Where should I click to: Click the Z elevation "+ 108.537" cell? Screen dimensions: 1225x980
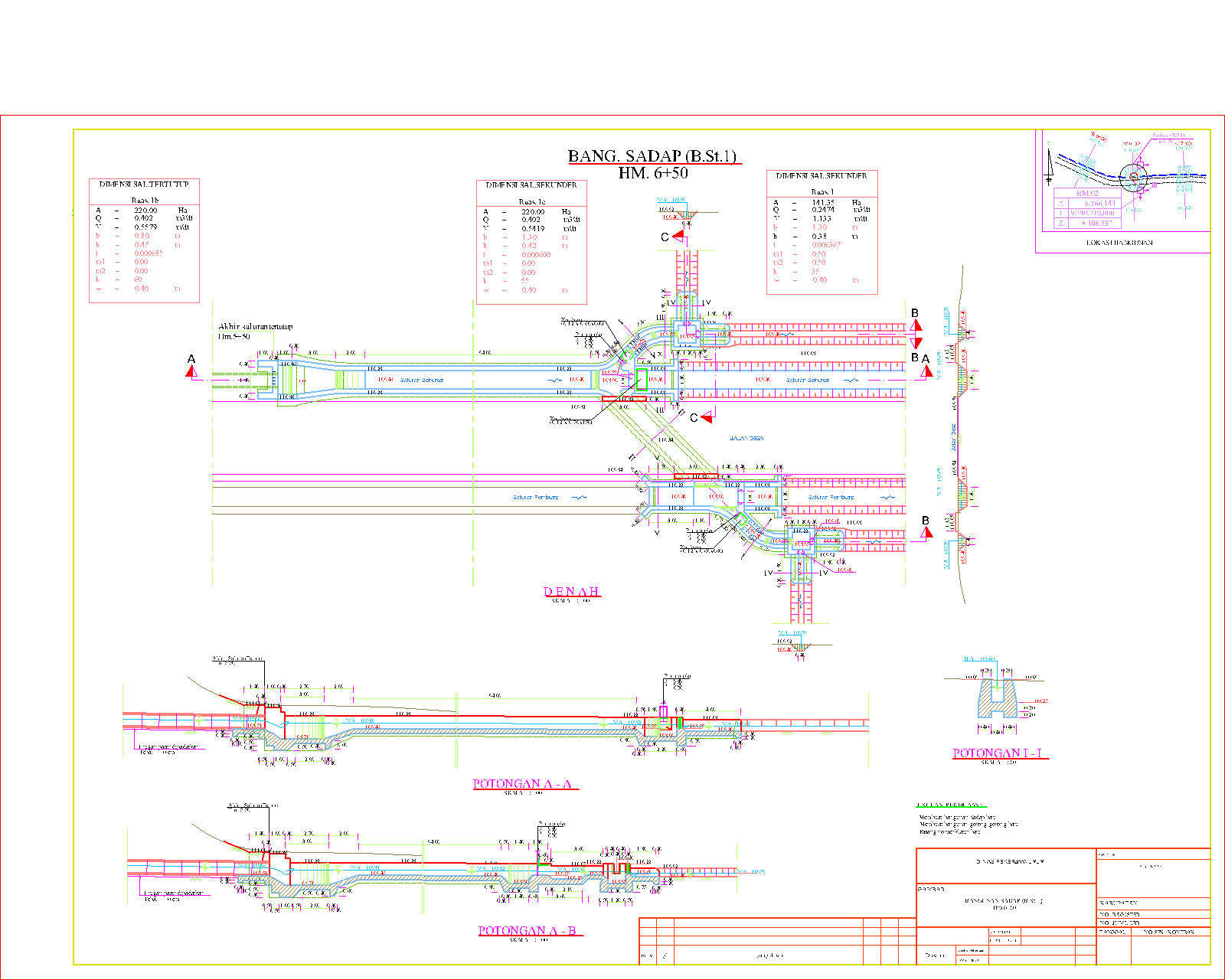[1096, 224]
